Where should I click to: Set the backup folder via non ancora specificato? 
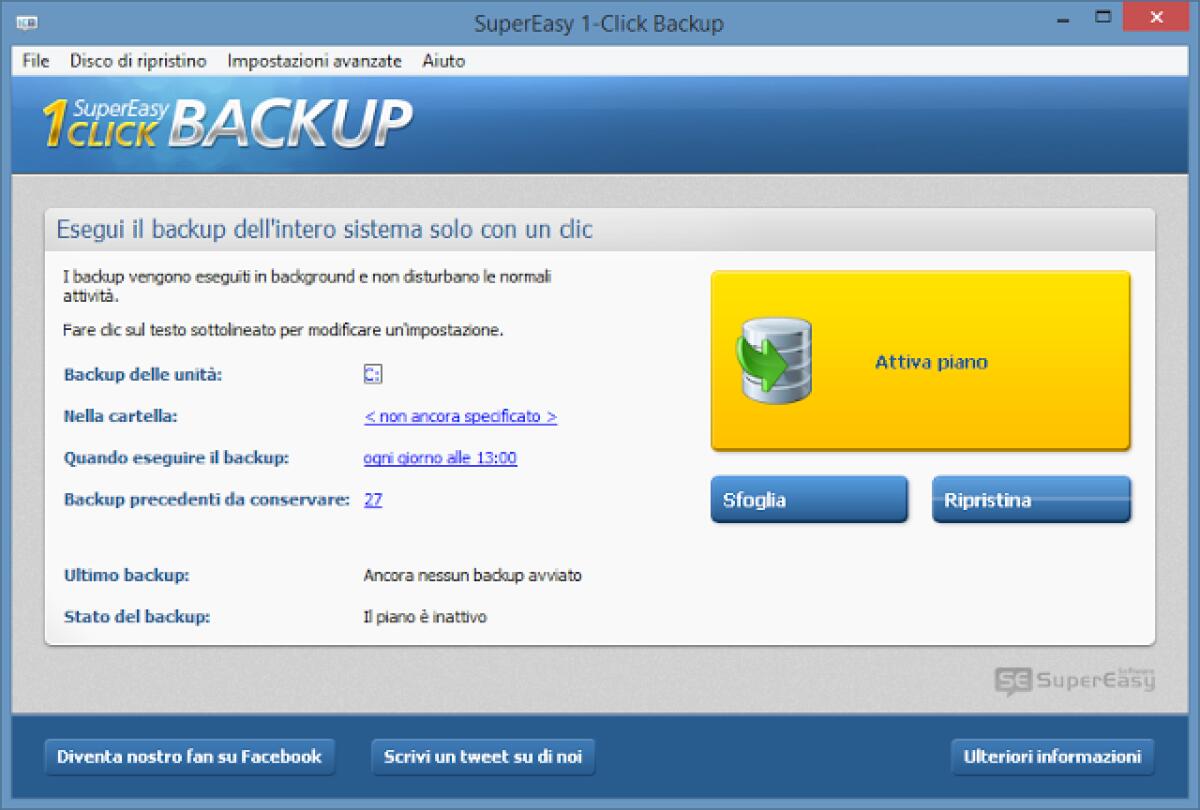pyautogui.click(x=459, y=416)
